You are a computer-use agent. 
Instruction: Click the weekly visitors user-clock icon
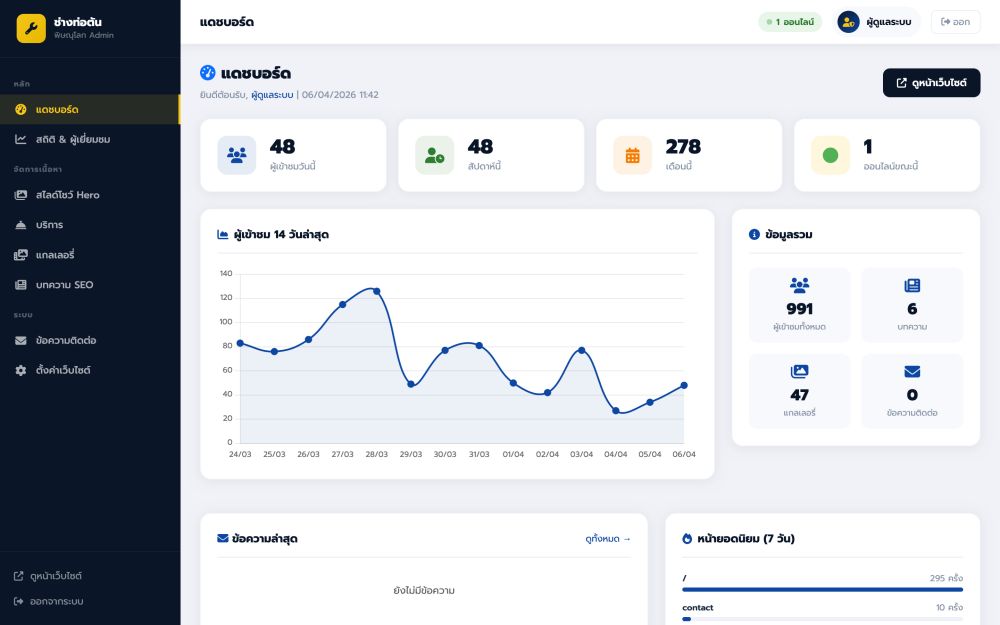[434, 155]
